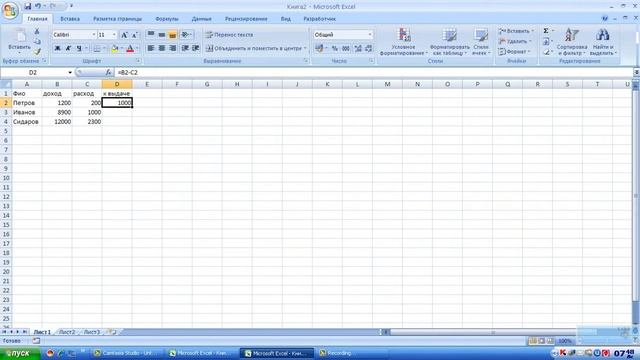Select cell with Сидоров
This screenshot has height=360, width=640.
coord(27,122)
